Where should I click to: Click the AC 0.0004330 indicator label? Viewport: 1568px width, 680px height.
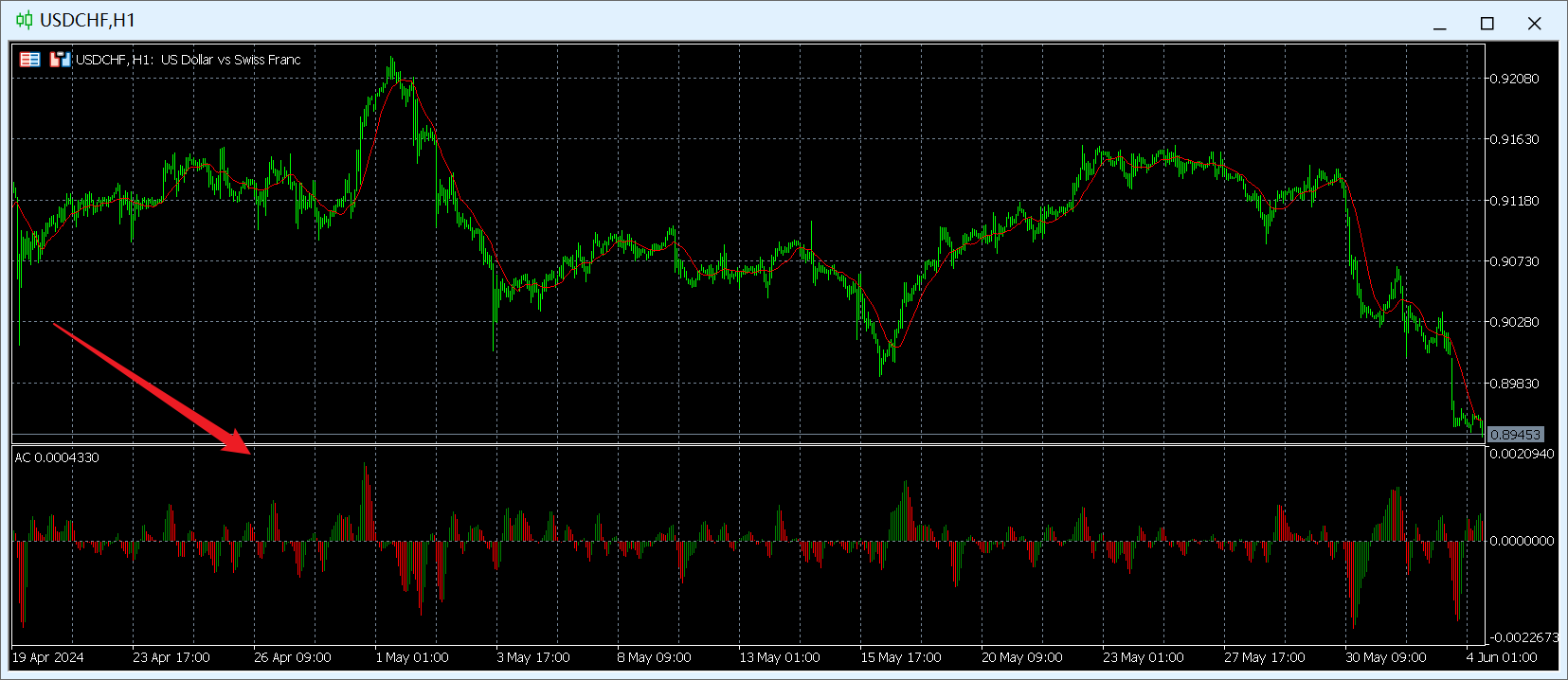pos(57,457)
